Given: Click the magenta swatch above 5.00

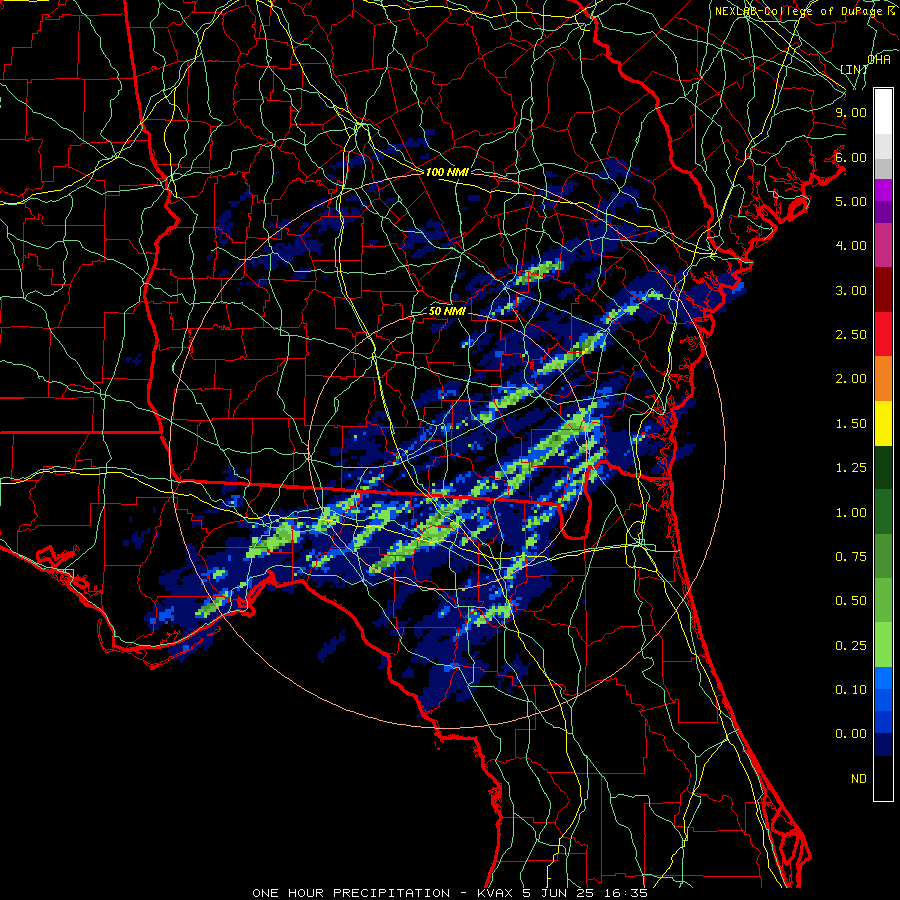Looking at the screenshot, I should pyautogui.click(x=883, y=190).
